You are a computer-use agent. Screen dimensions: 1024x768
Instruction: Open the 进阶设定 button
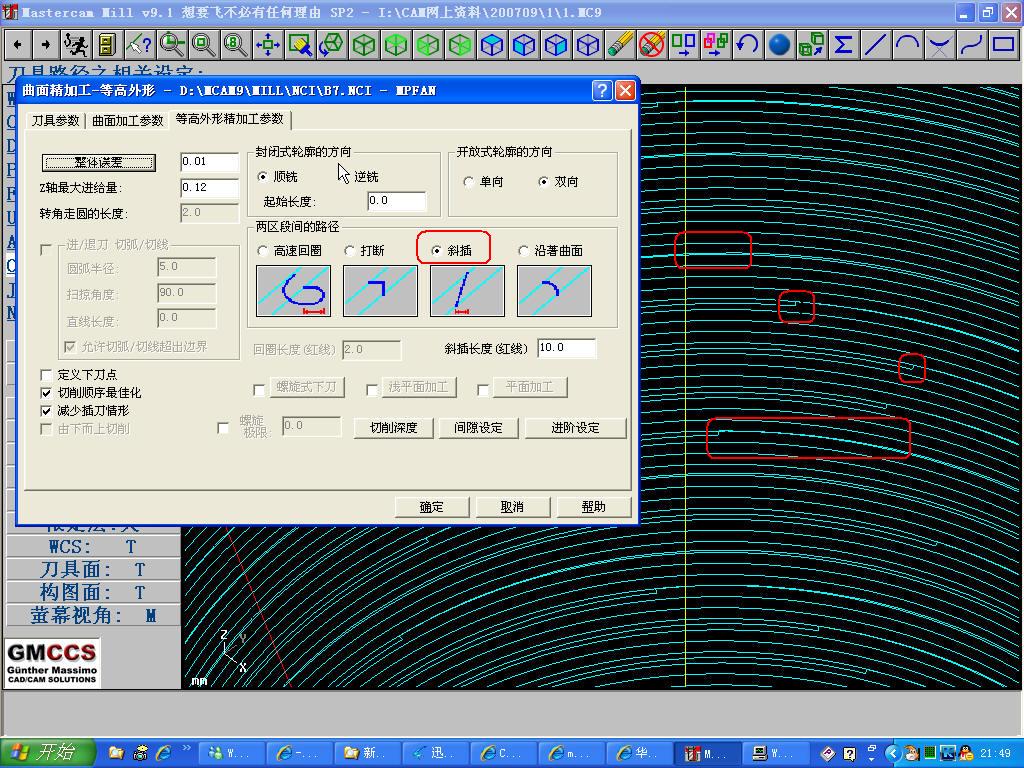click(x=575, y=428)
